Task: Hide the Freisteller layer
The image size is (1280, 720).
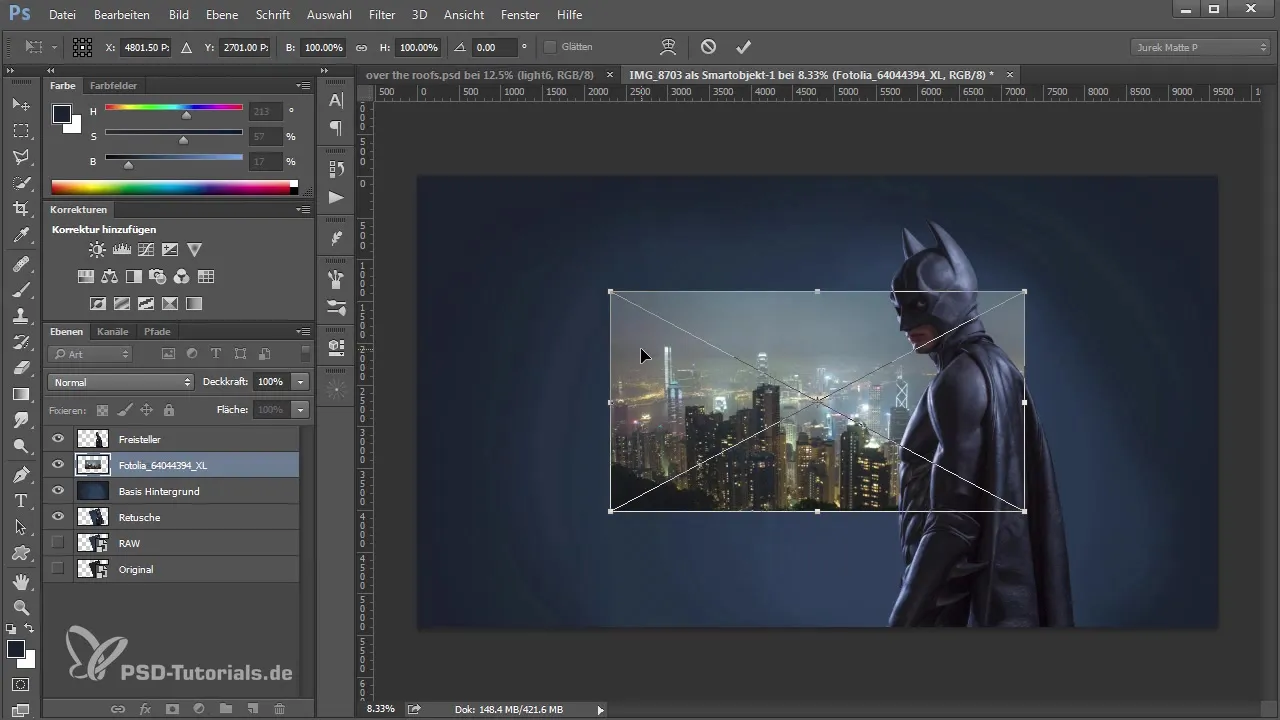Action: pos(58,439)
